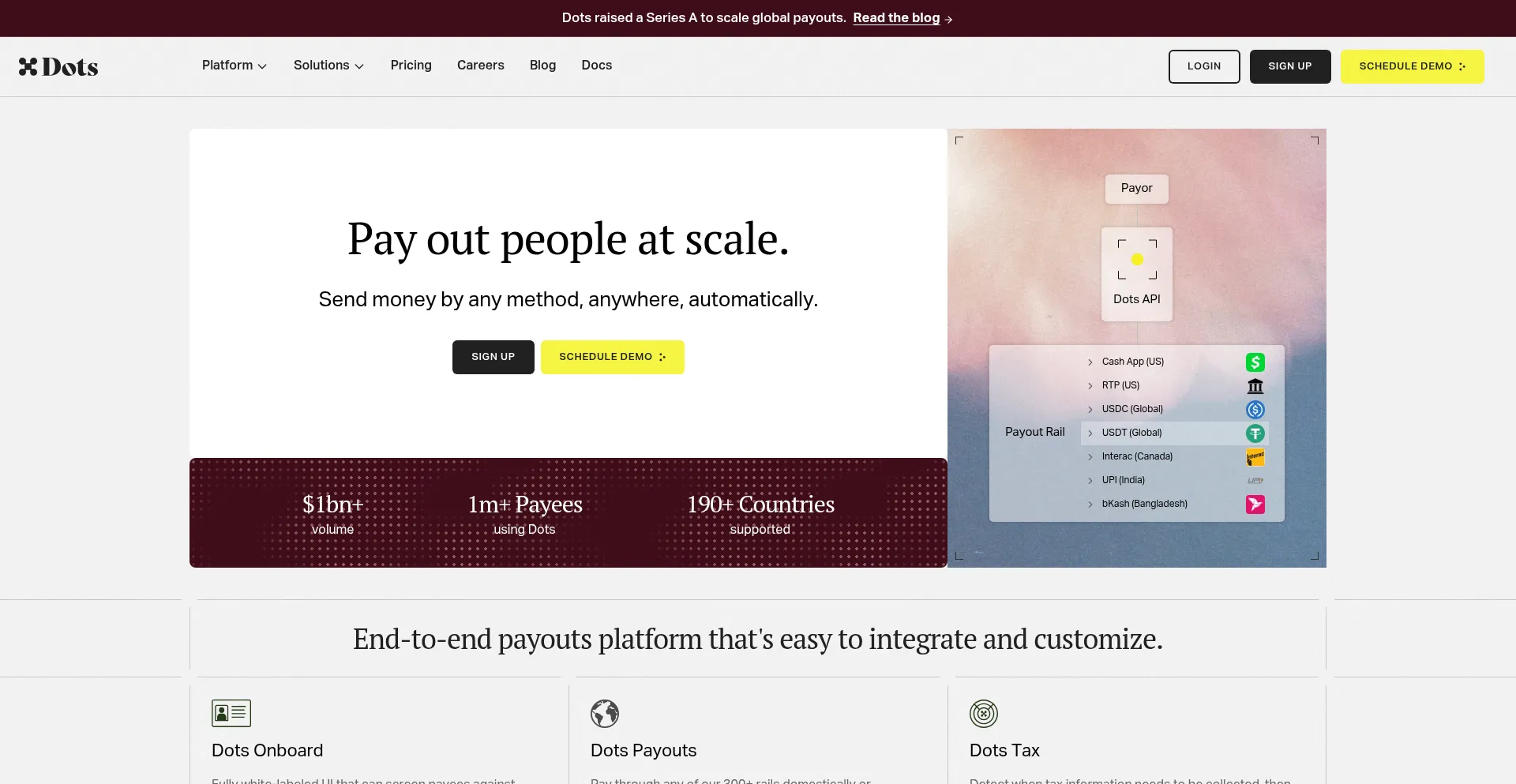The height and width of the screenshot is (784, 1516).
Task: Click header SCHEDULE DEMO button
Action: pos(1412,66)
